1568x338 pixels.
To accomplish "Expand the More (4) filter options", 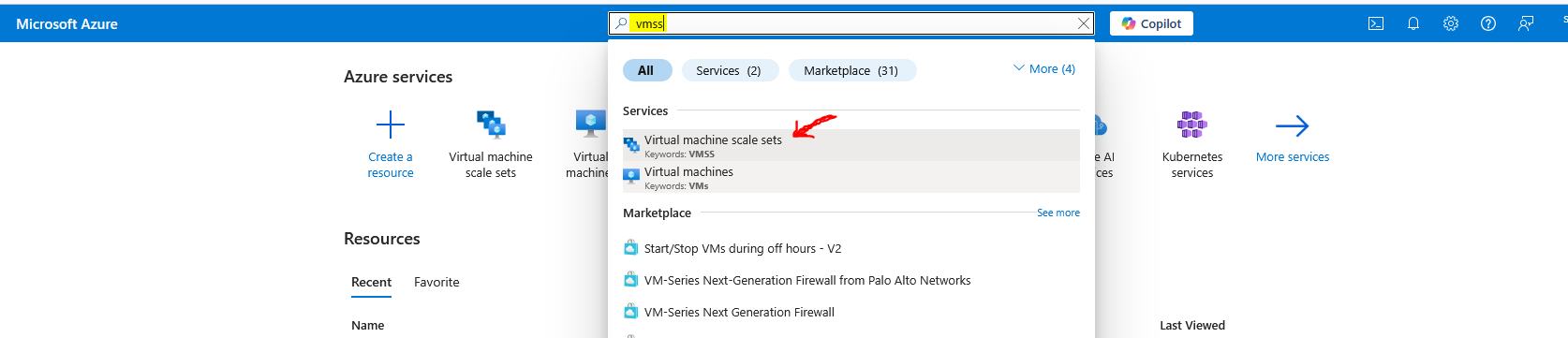I will (1044, 69).
